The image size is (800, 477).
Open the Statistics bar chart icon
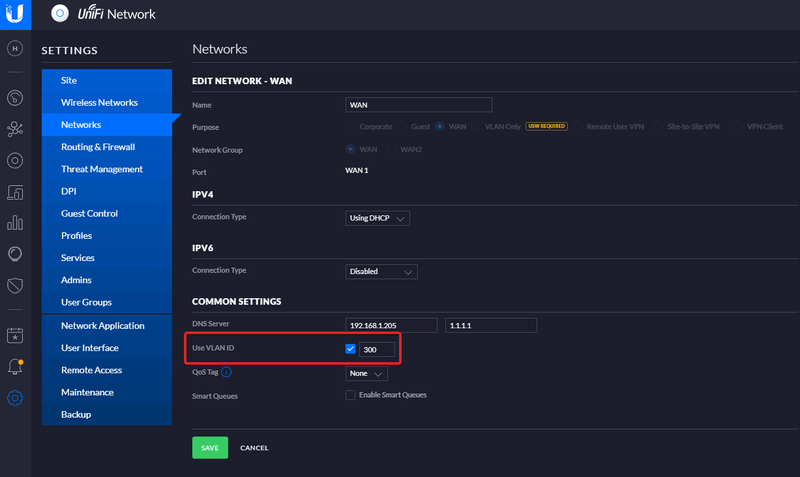pos(15,223)
